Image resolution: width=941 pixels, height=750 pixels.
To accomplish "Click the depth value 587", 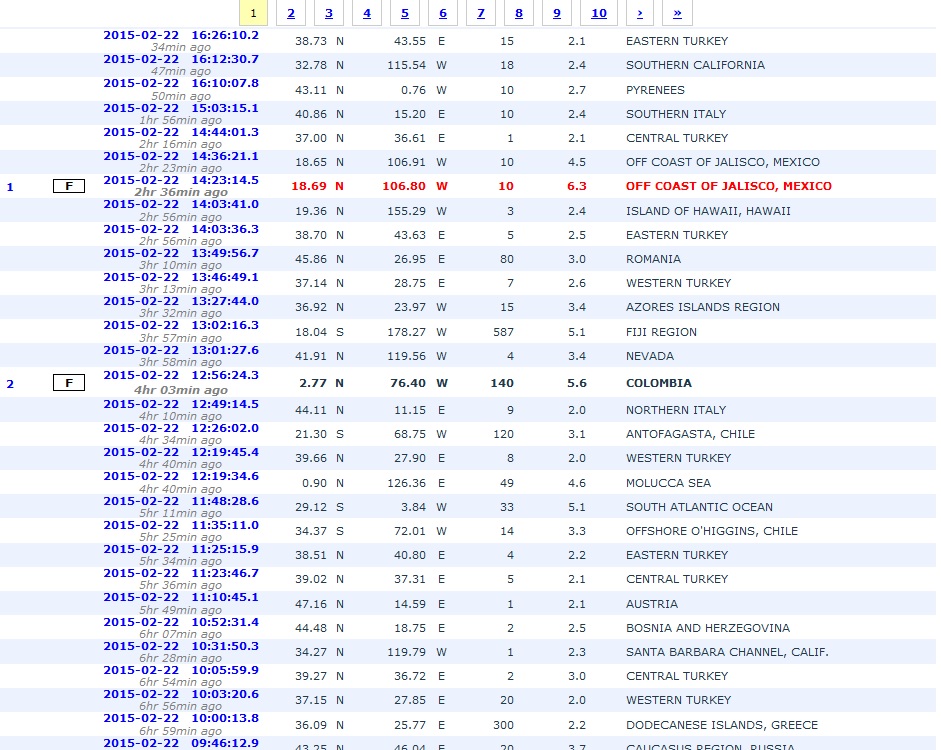I will click(x=504, y=332).
